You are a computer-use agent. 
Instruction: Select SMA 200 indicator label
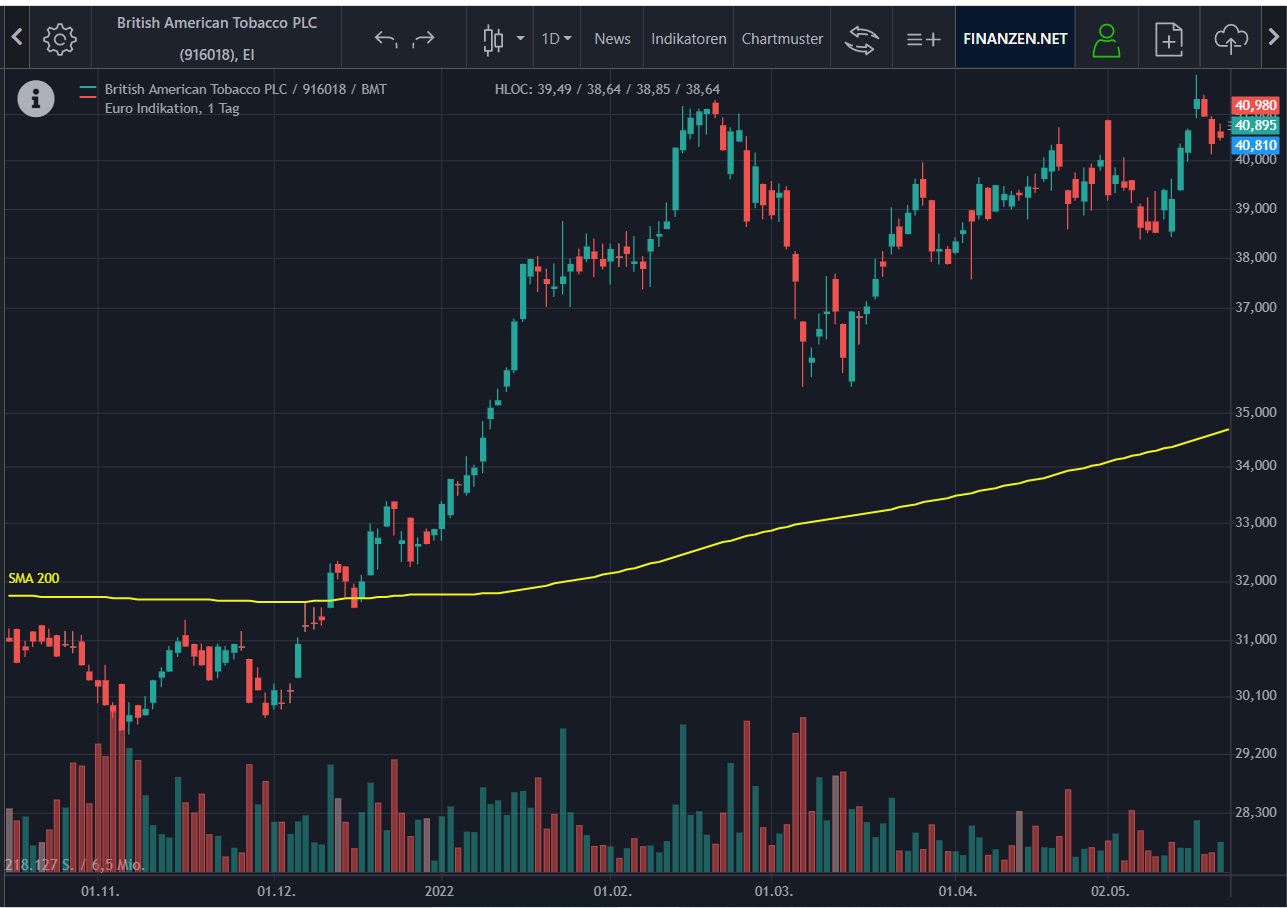coord(34,578)
